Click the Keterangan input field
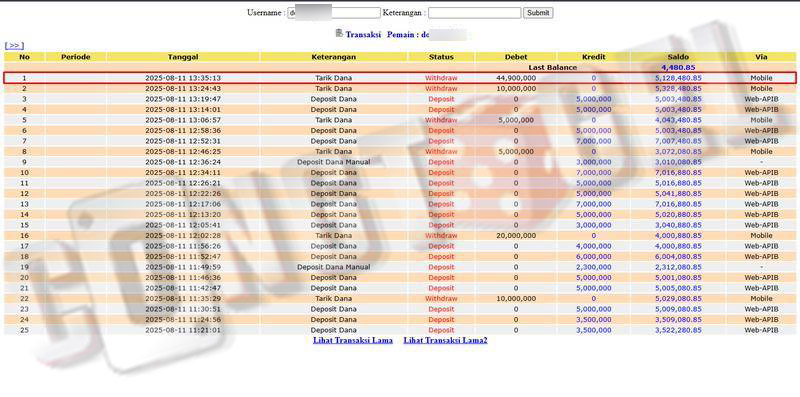800x397 pixels. 474,13
